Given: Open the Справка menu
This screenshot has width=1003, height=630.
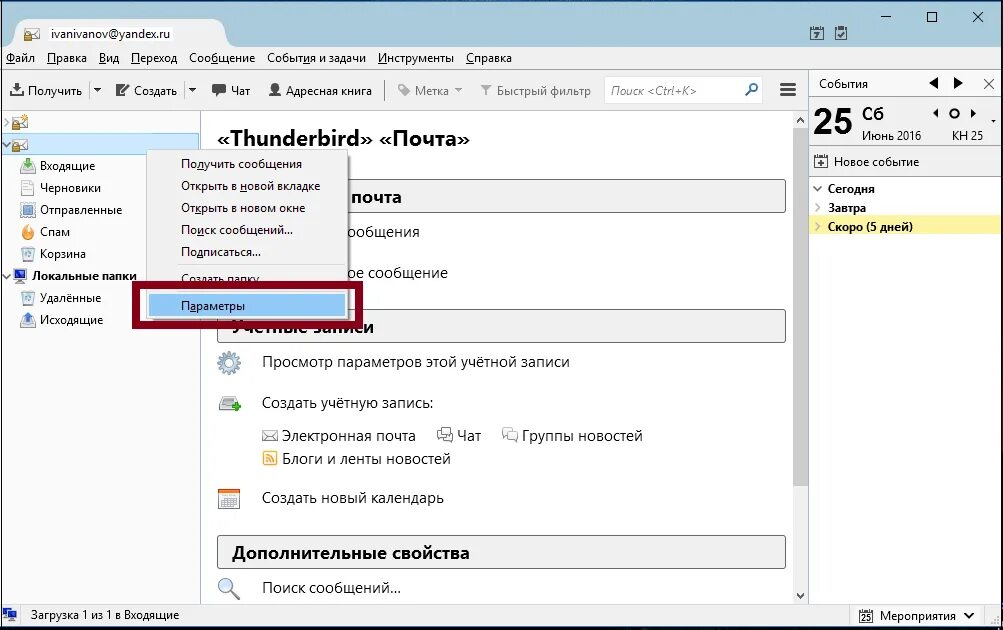Looking at the screenshot, I should [x=489, y=58].
